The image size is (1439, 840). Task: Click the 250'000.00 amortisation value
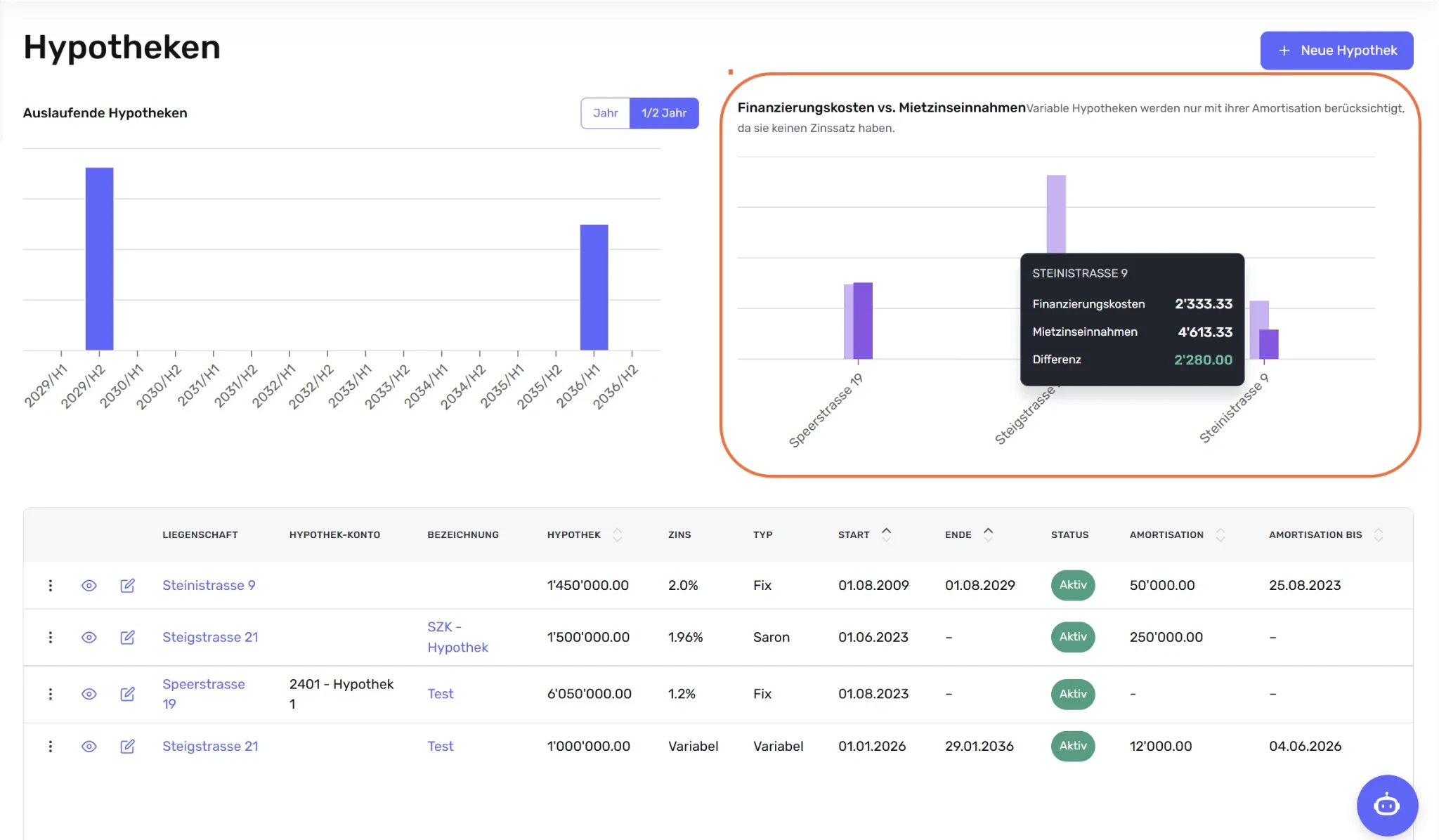1166,637
